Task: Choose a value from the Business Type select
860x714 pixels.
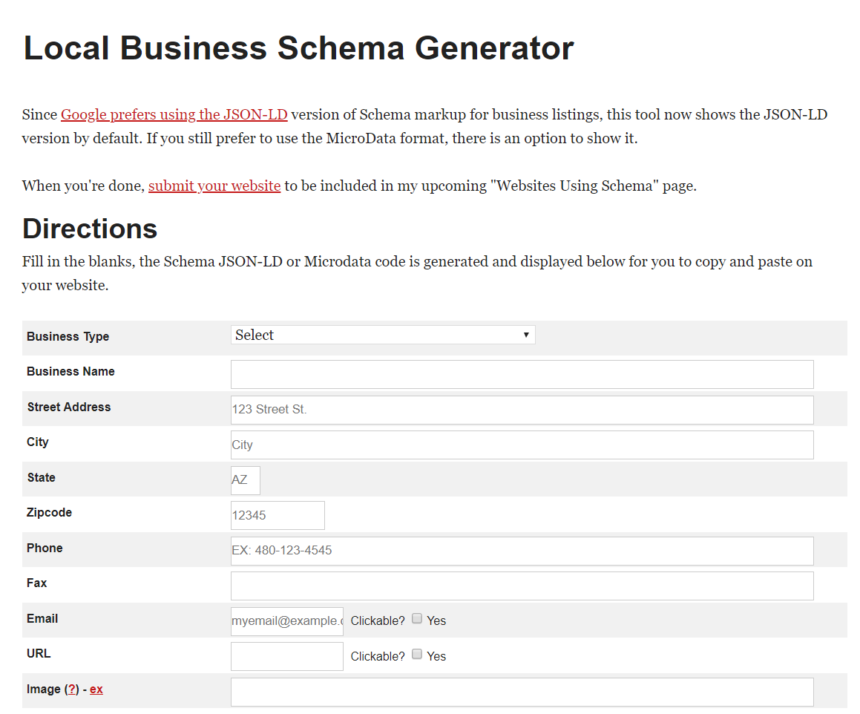Action: point(383,335)
